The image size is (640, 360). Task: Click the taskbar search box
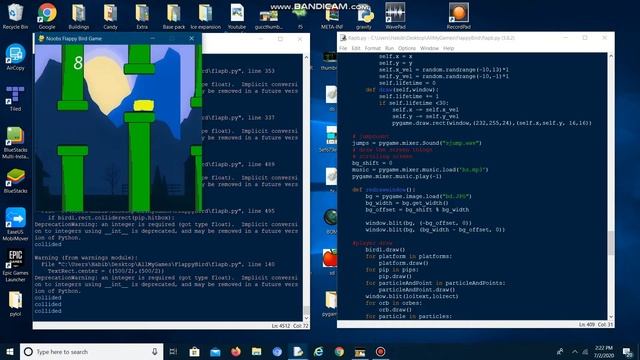(91, 351)
